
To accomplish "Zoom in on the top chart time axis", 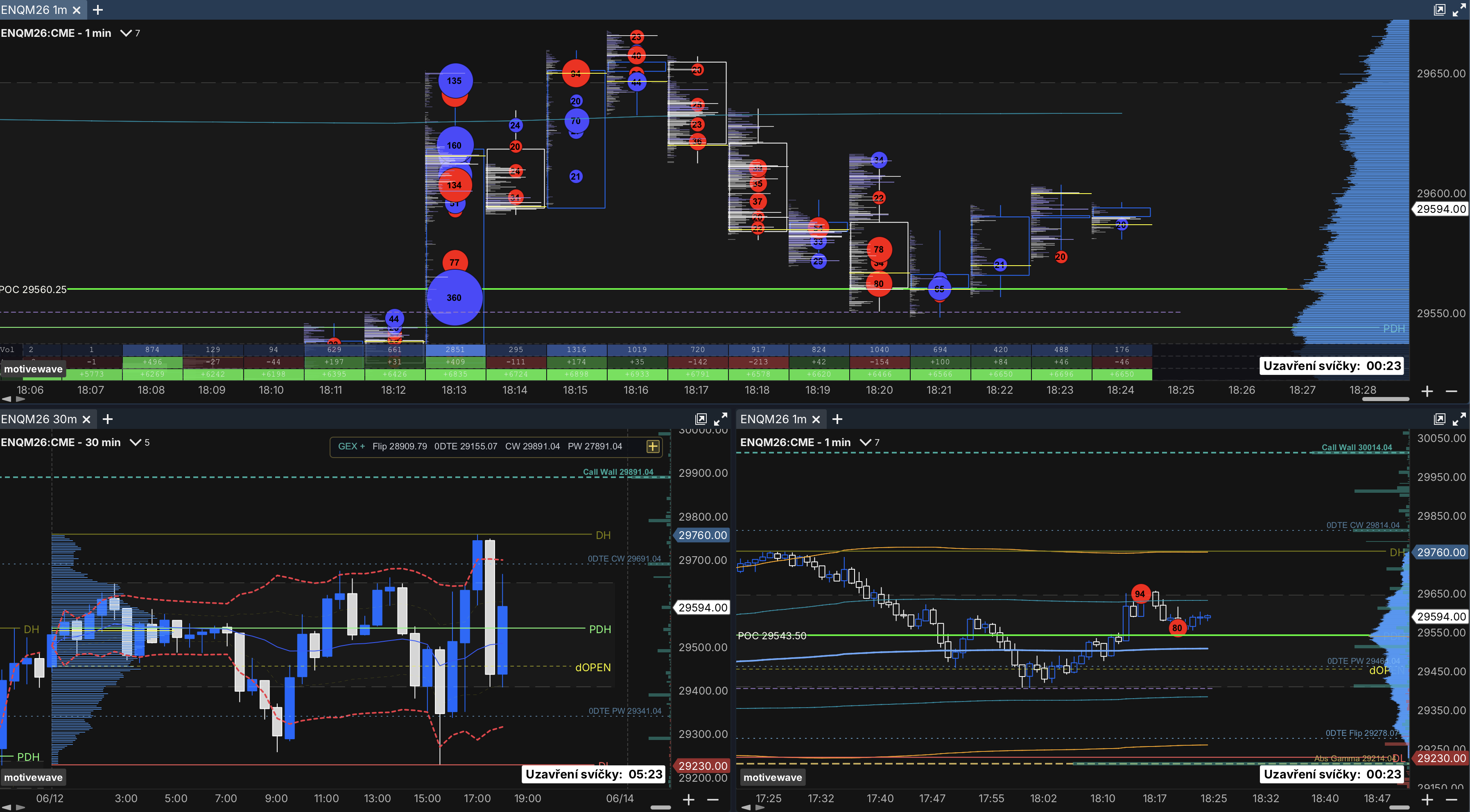I will 1427,391.
